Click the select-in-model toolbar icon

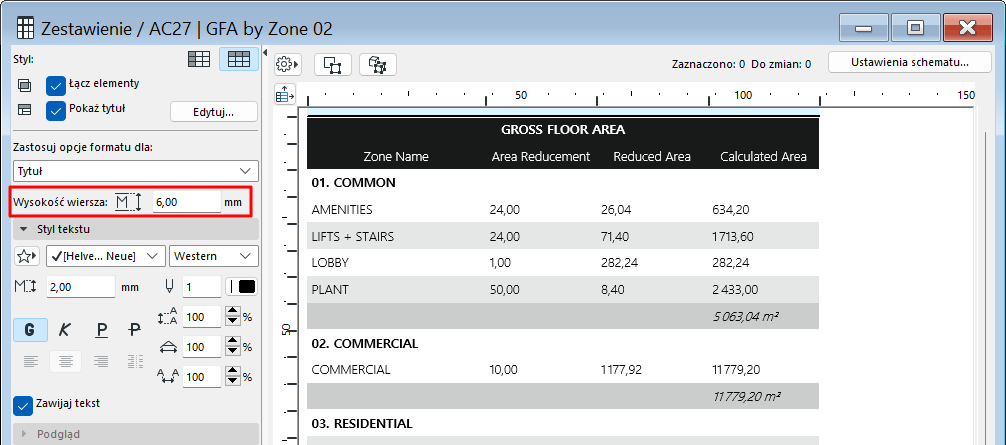point(333,64)
